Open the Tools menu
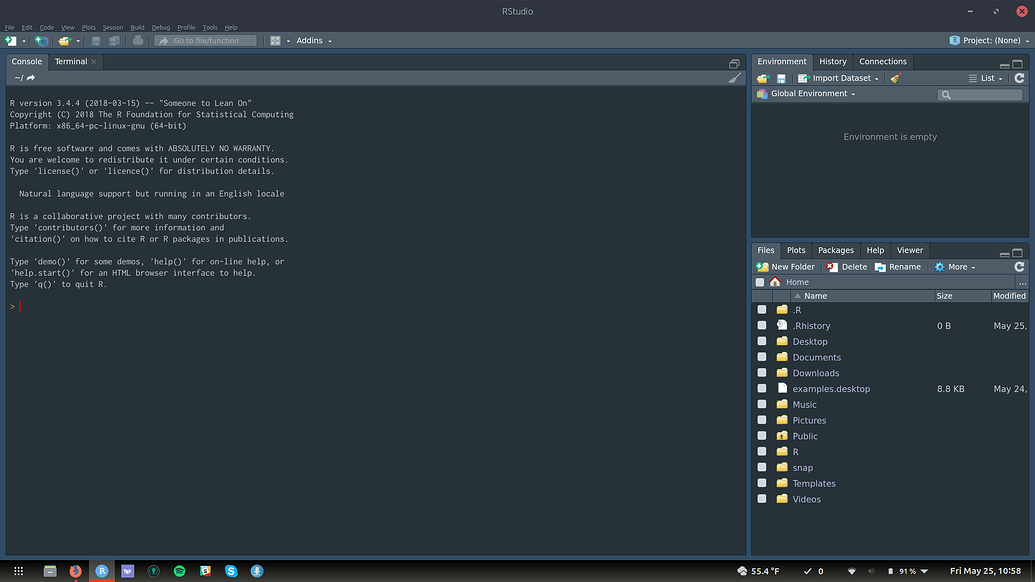Viewport: 1035px width, 582px height. 210,28
